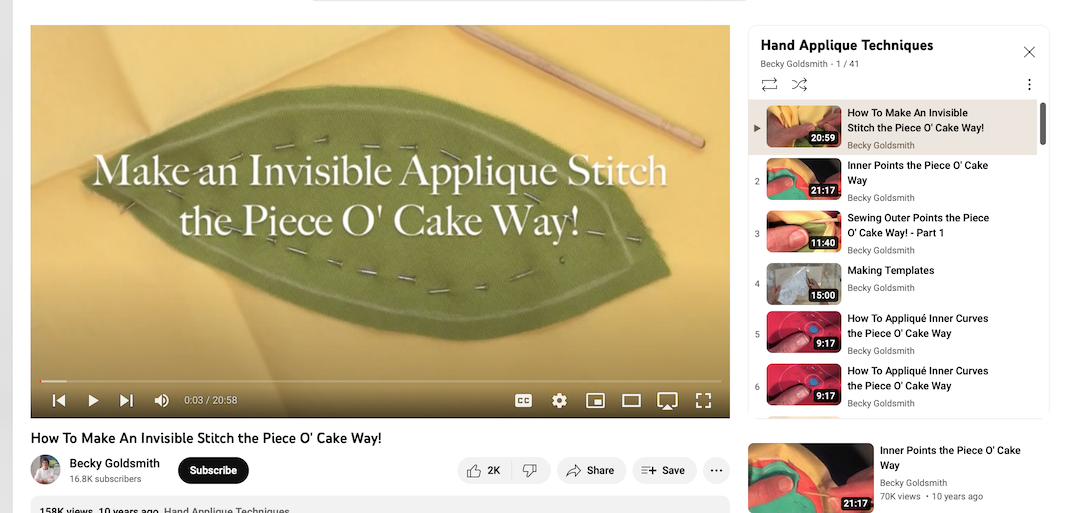Image resolution: width=1067 pixels, height=513 pixels.
Task: Toggle playlist shuffle
Action: [x=799, y=84]
